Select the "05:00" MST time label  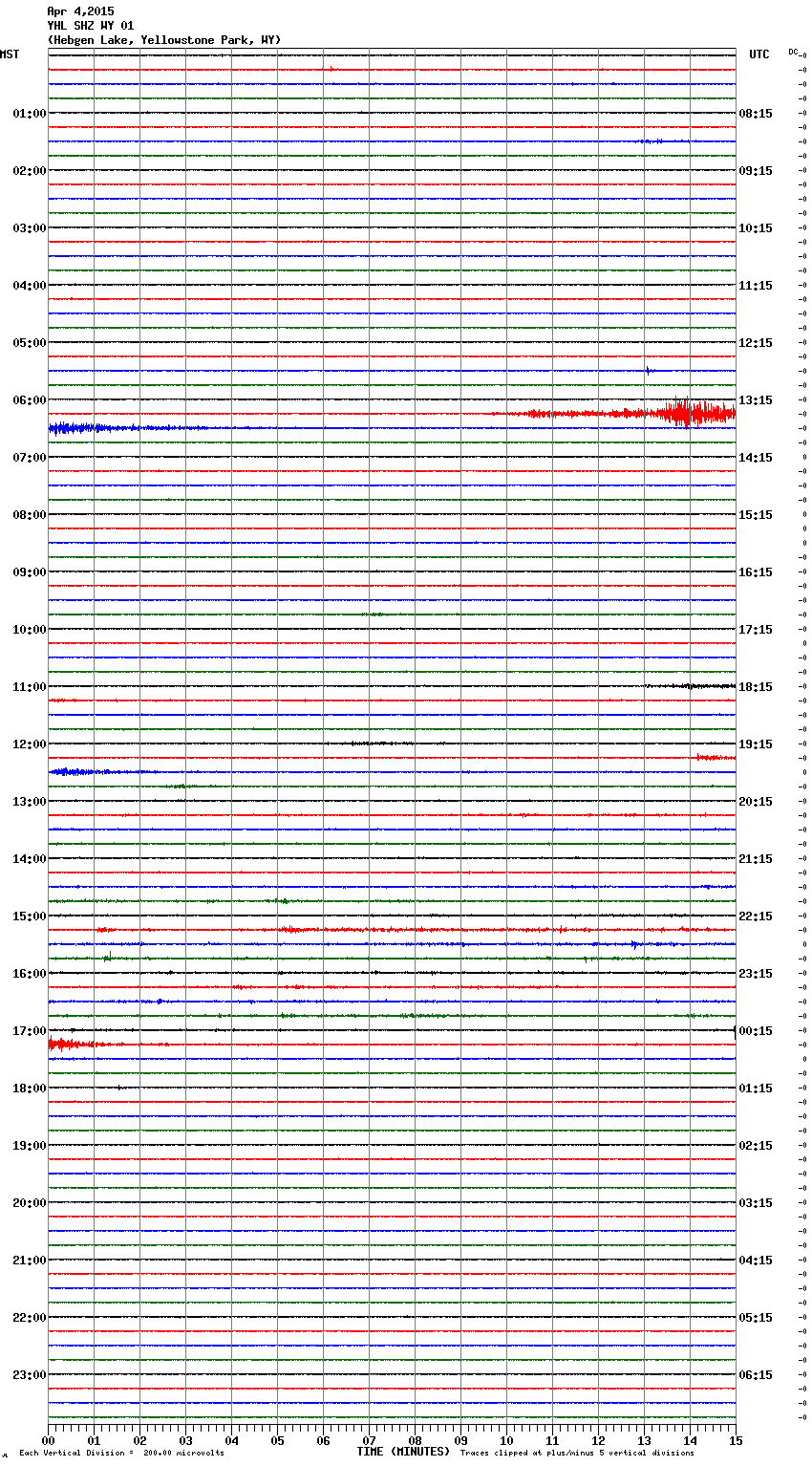click(x=30, y=343)
